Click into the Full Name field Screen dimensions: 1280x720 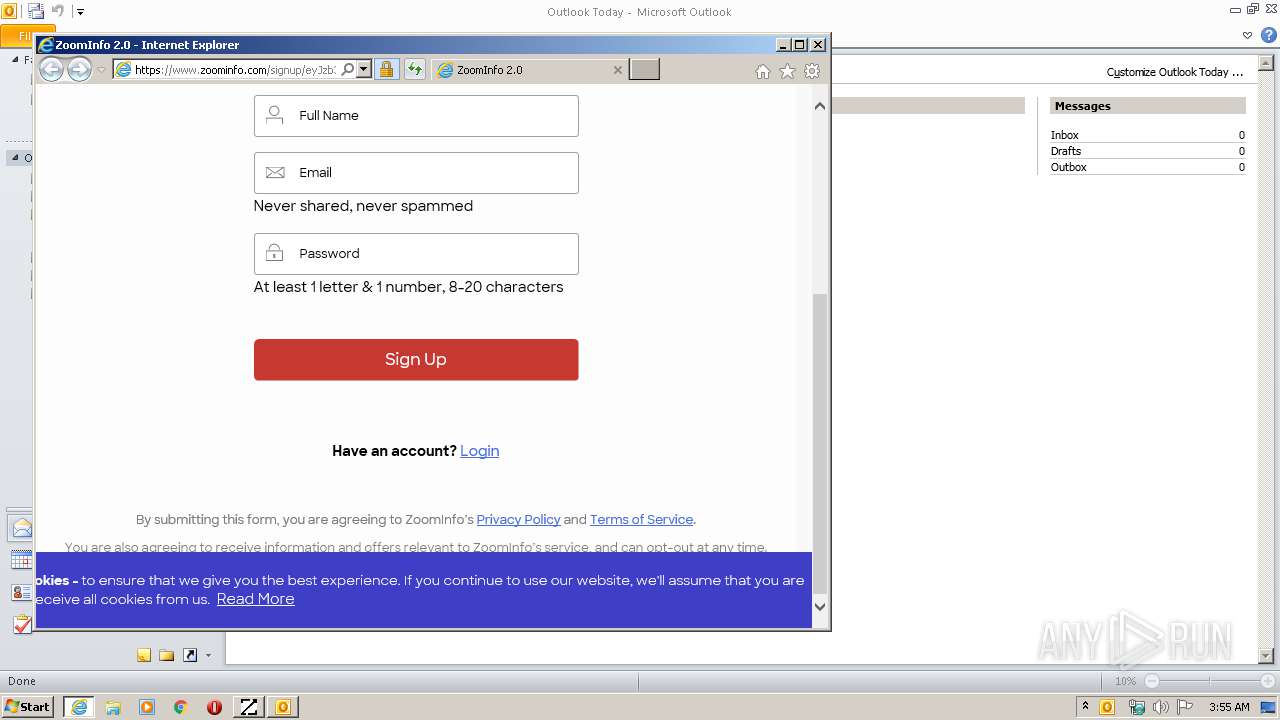416,116
